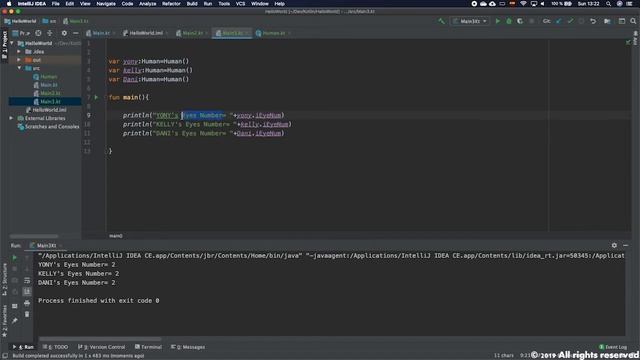Click the pin tab icon in Run panel

click(x=15, y=321)
